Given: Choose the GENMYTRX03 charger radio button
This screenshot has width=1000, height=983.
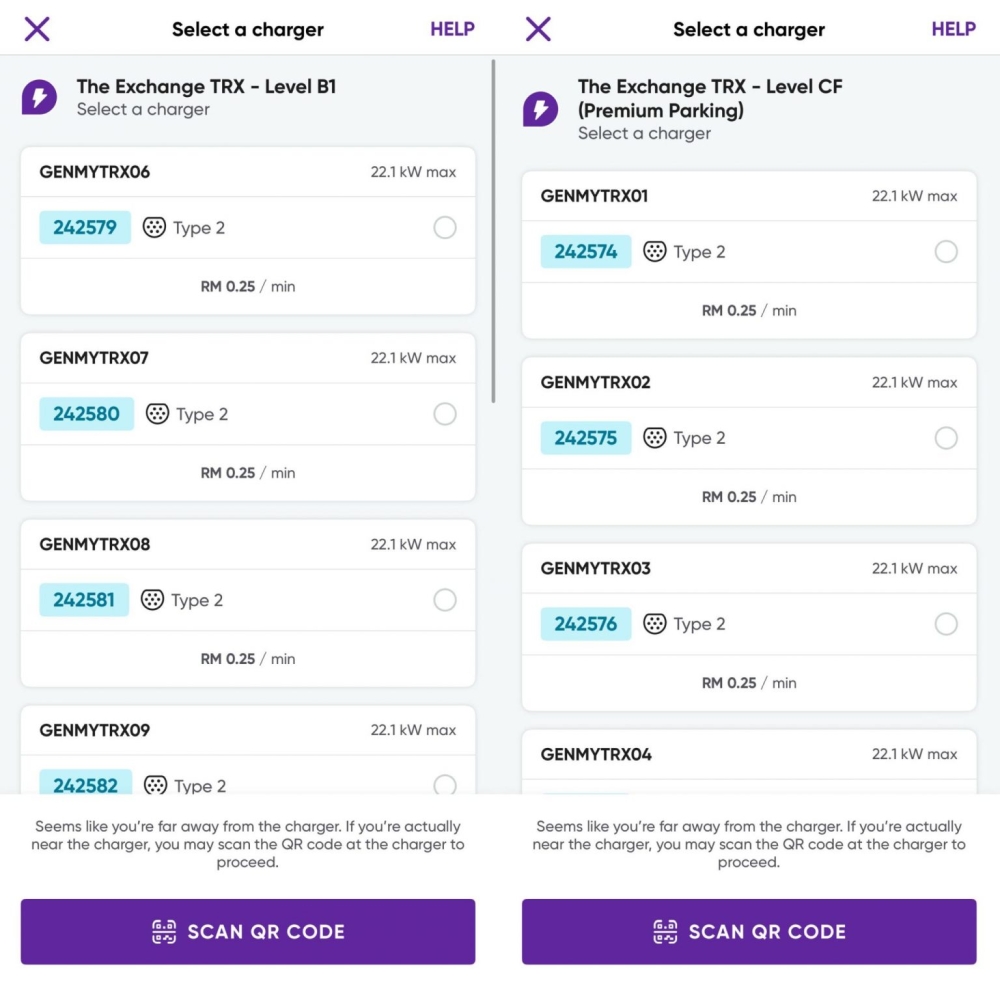Looking at the screenshot, I should pyautogui.click(x=946, y=624).
